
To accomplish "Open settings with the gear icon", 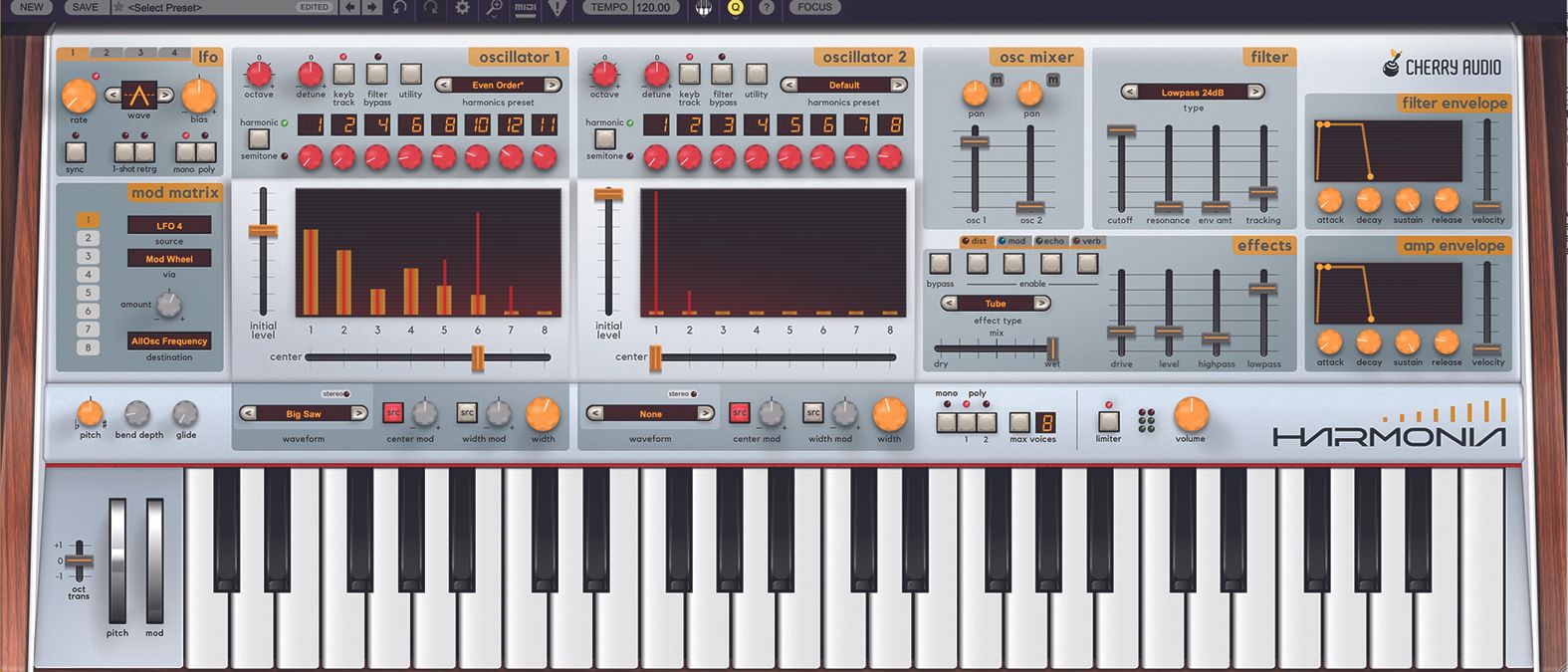I will (462, 7).
